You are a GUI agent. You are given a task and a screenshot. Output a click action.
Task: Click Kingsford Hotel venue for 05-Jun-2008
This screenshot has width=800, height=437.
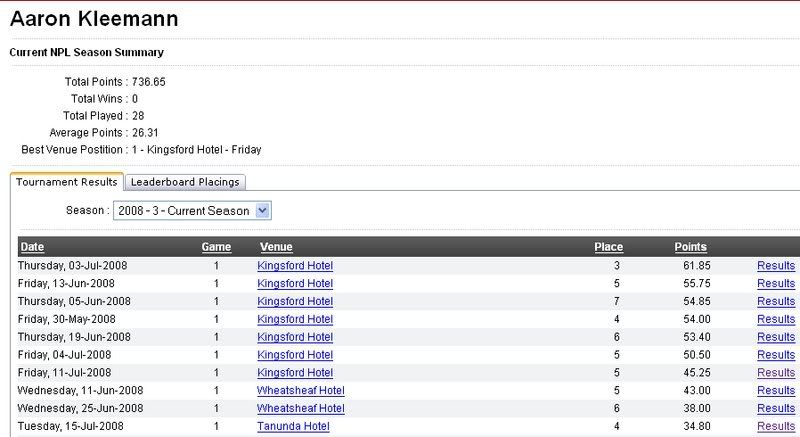coord(295,301)
